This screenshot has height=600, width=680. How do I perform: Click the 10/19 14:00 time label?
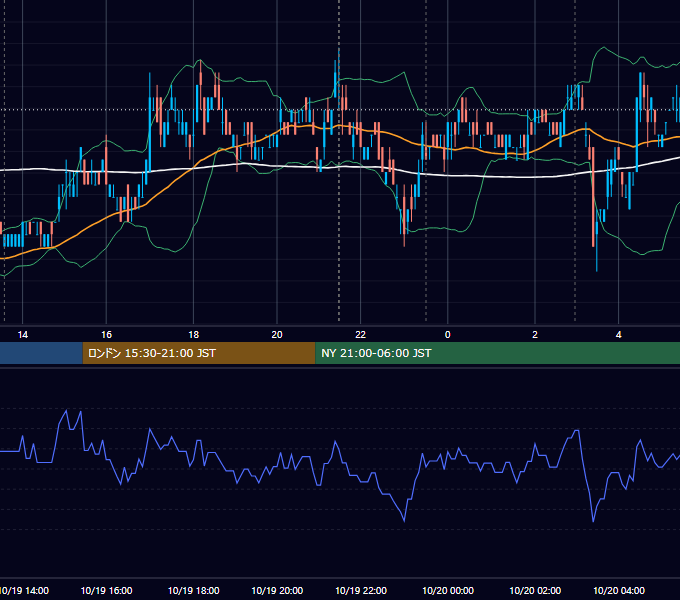(24, 590)
